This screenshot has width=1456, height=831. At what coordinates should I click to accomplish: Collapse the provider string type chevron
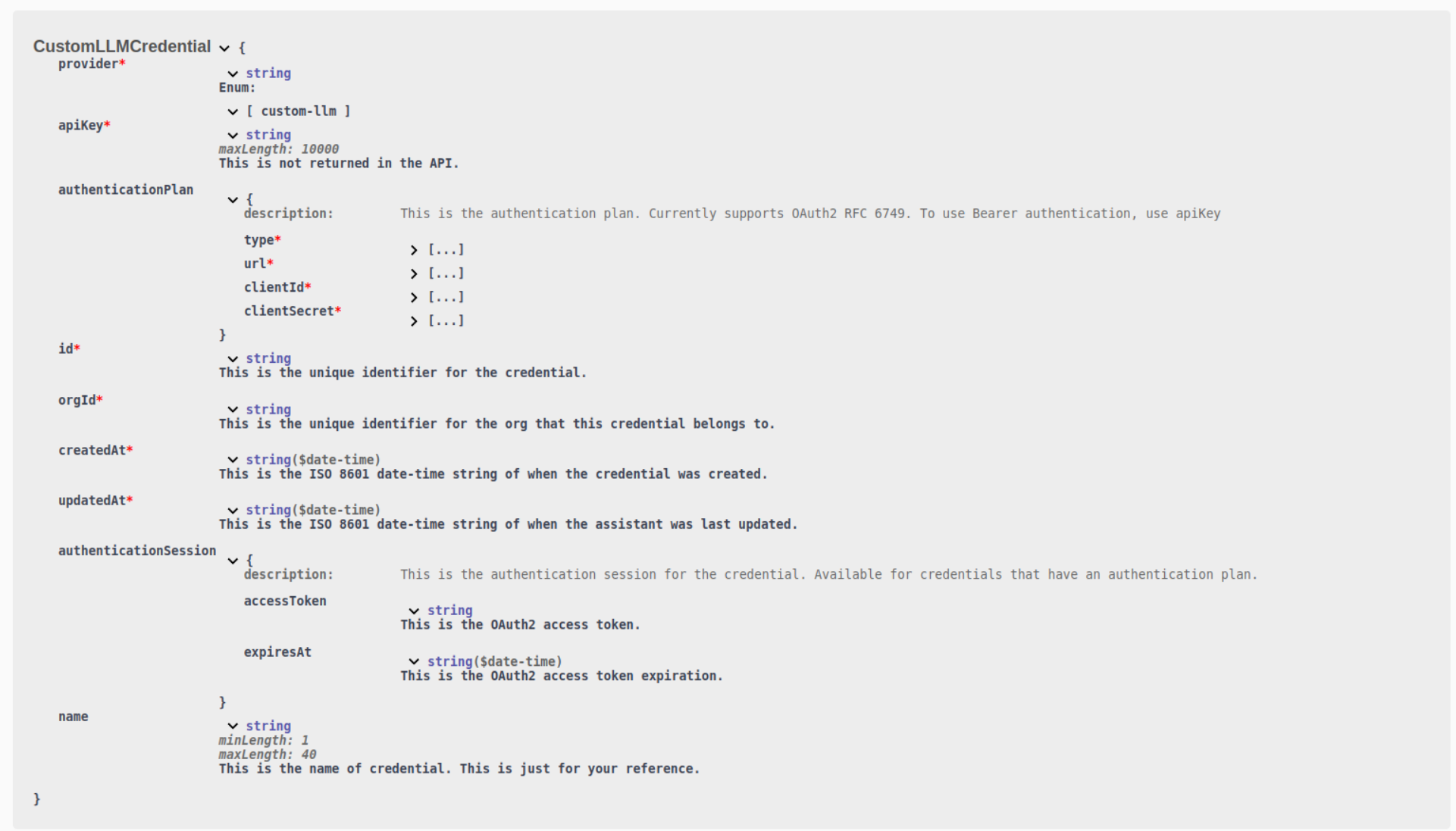coord(233,73)
